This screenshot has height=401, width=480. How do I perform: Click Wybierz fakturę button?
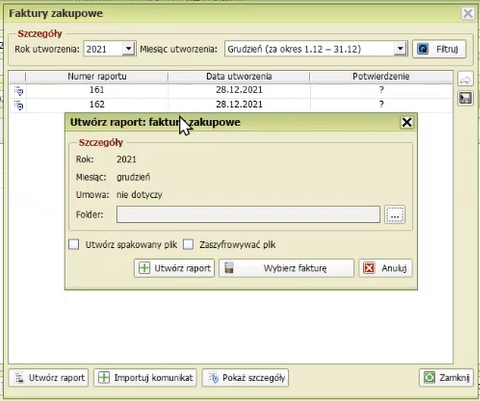point(286,268)
